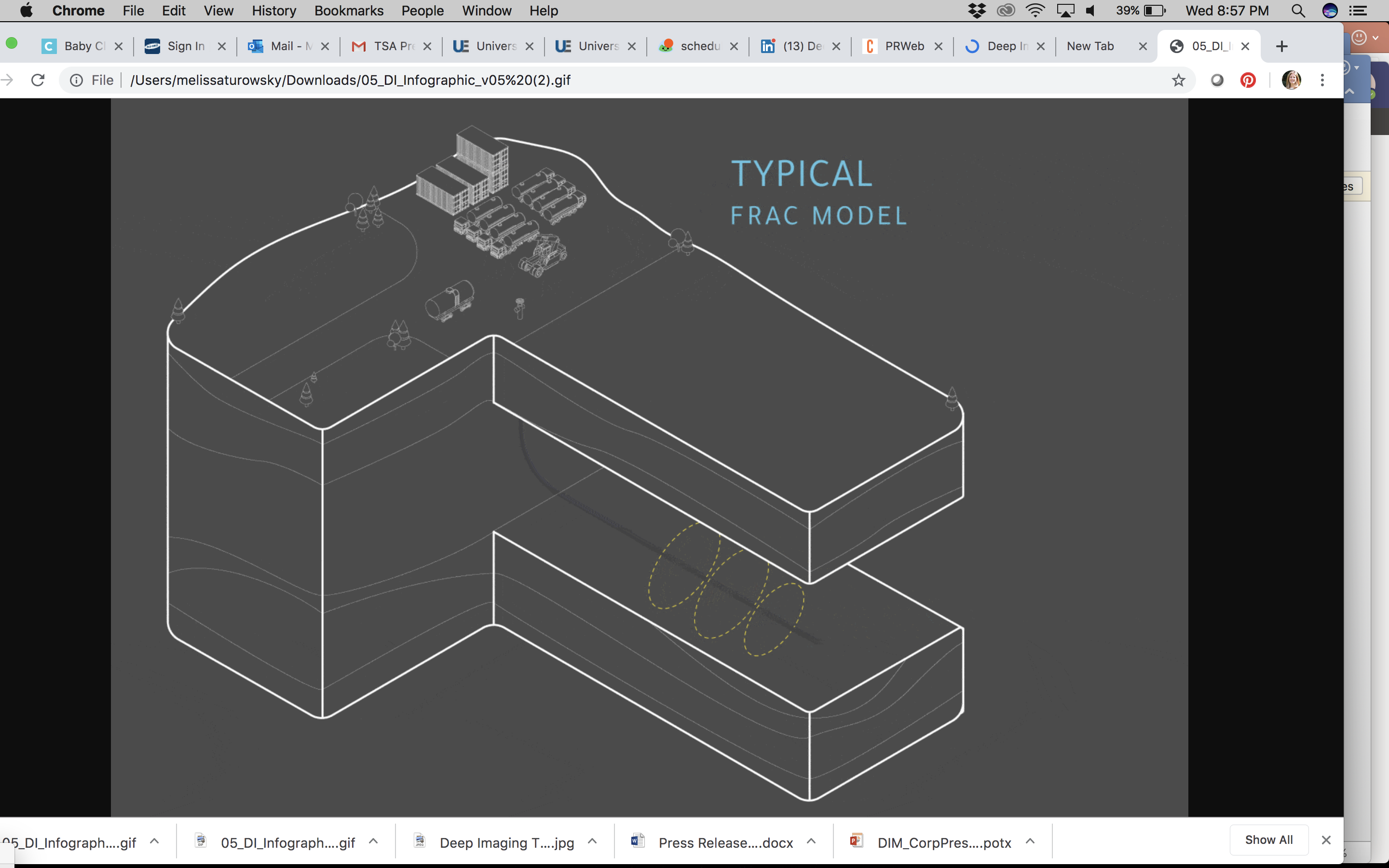Expand options for Press Release docx download

coord(811,841)
